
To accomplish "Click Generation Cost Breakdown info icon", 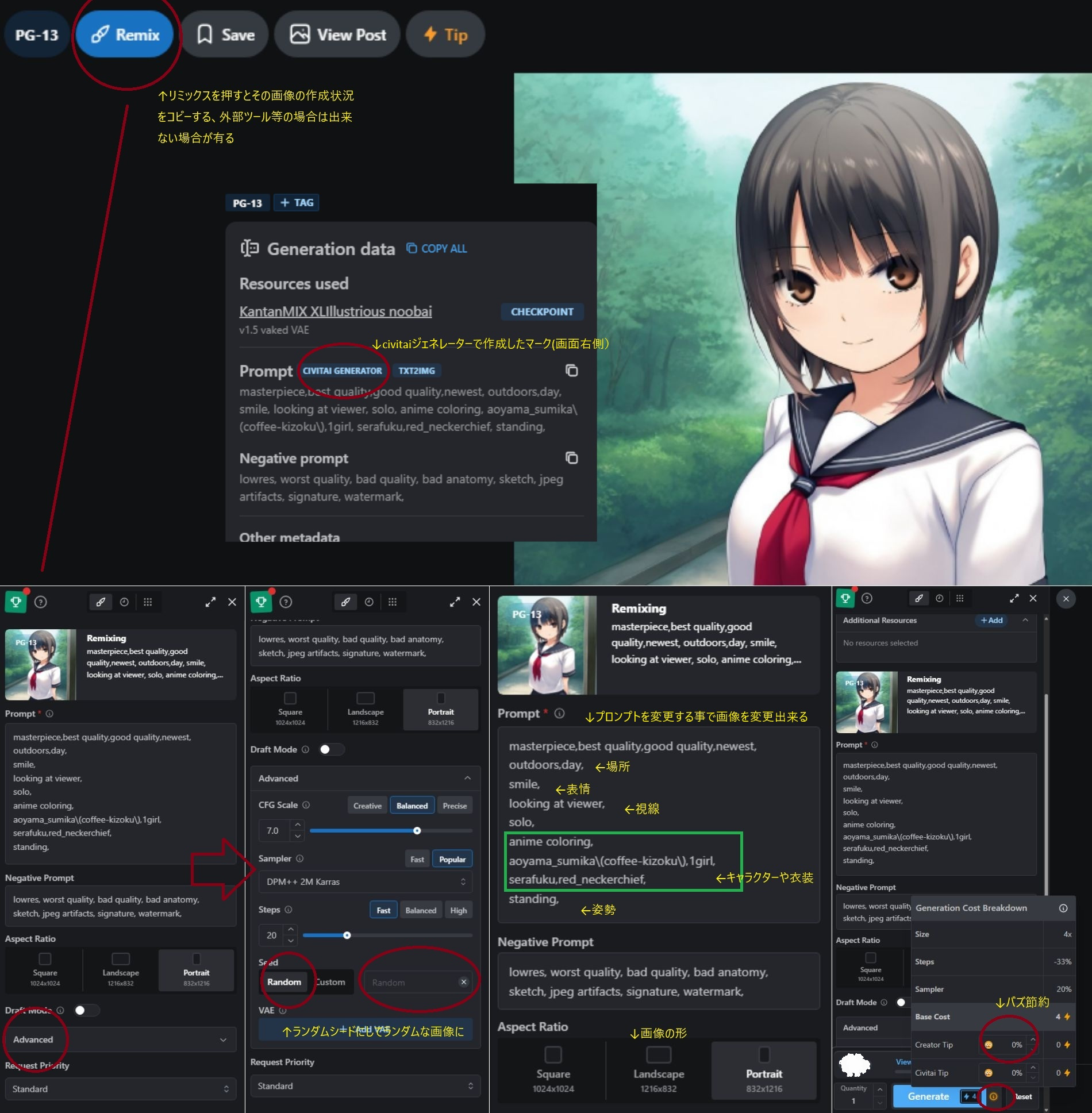I will click(1063, 908).
